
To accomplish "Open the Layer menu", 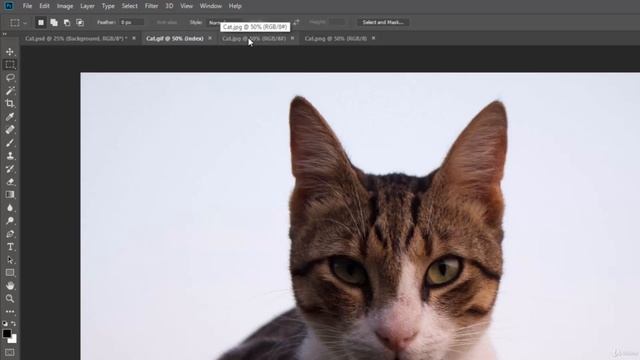I will [87, 6].
